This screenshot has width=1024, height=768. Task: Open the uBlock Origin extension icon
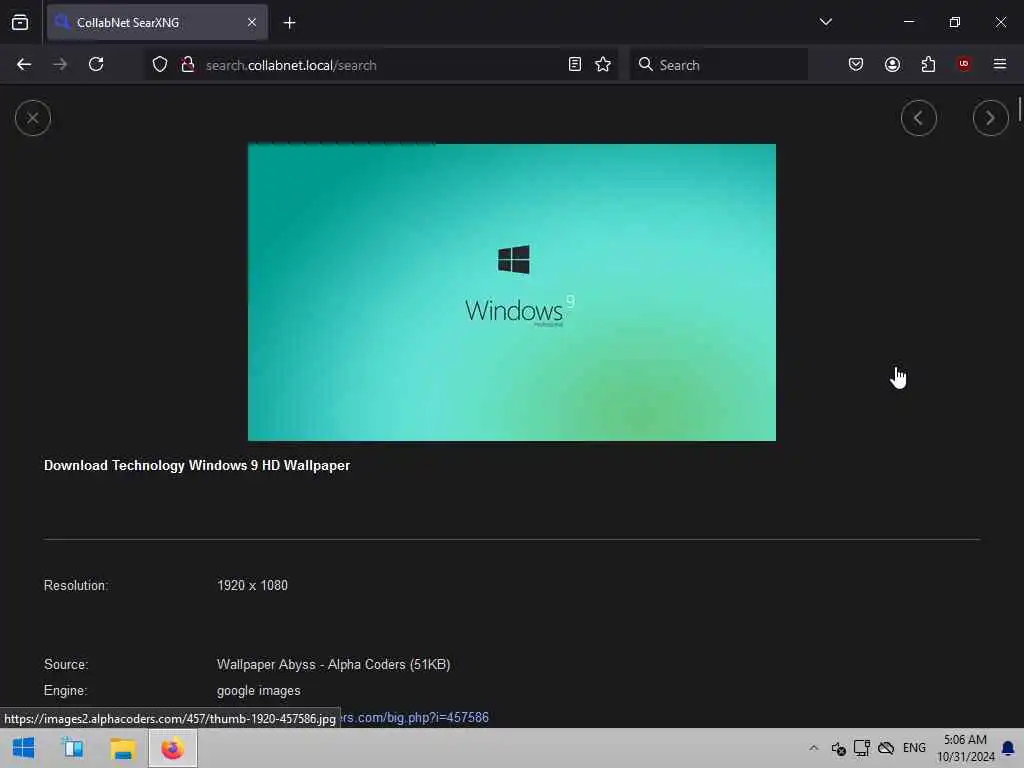(x=964, y=65)
